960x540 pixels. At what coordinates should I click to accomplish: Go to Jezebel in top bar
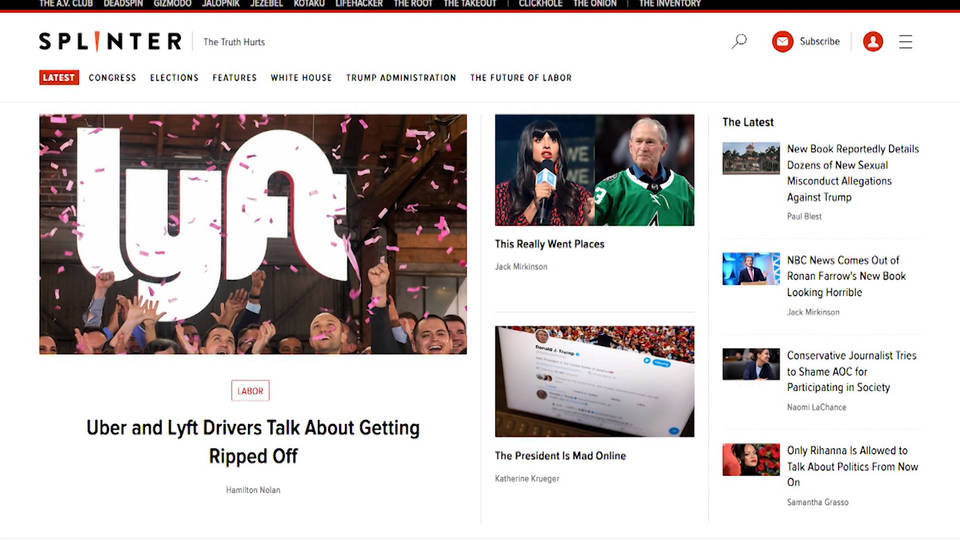point(266,4)
